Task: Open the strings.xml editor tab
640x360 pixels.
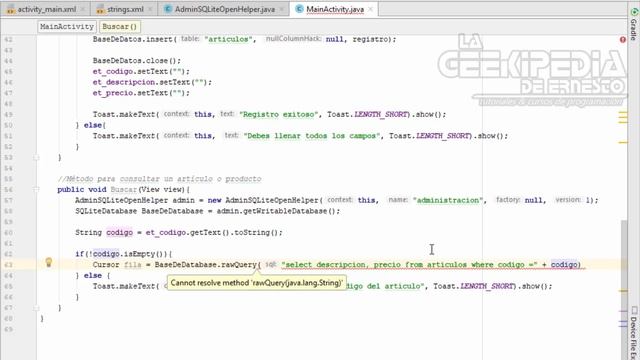Action: 125,9
